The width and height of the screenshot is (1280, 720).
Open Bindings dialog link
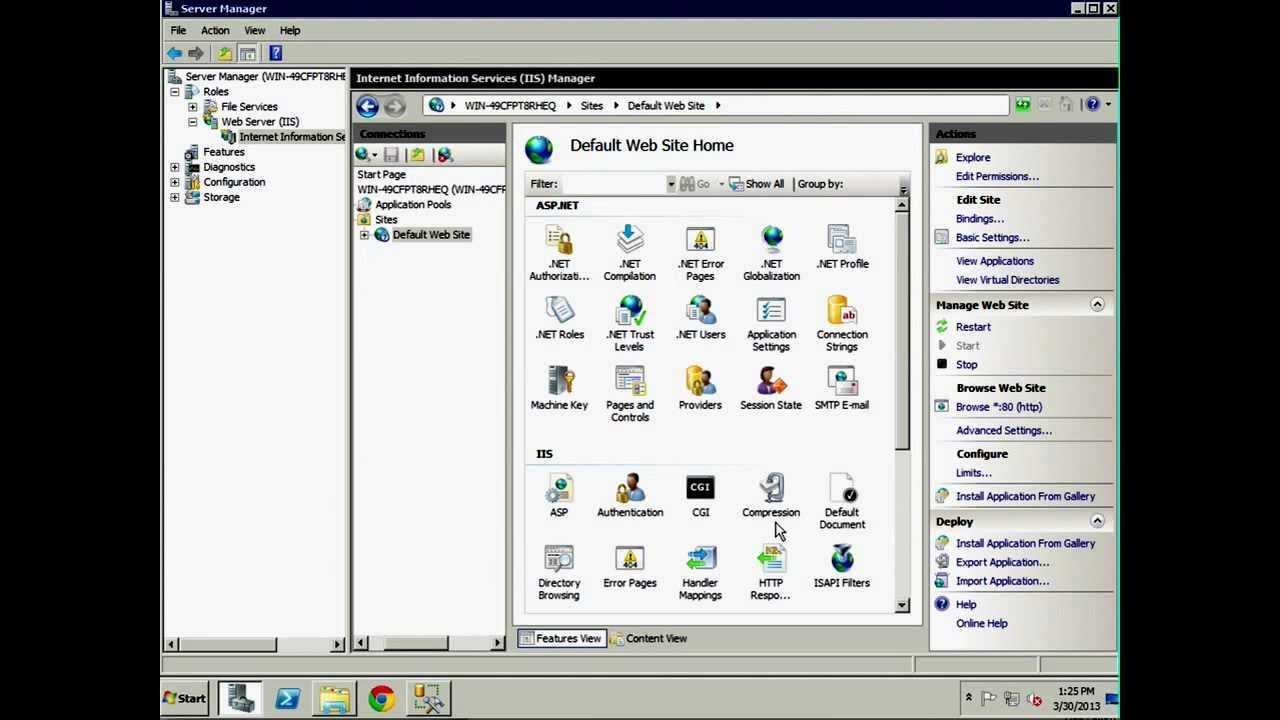(x=980, y=219)
